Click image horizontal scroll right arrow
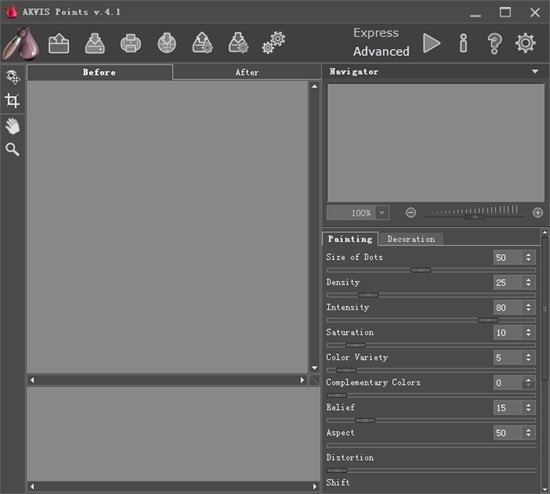 tap(302, 380)
